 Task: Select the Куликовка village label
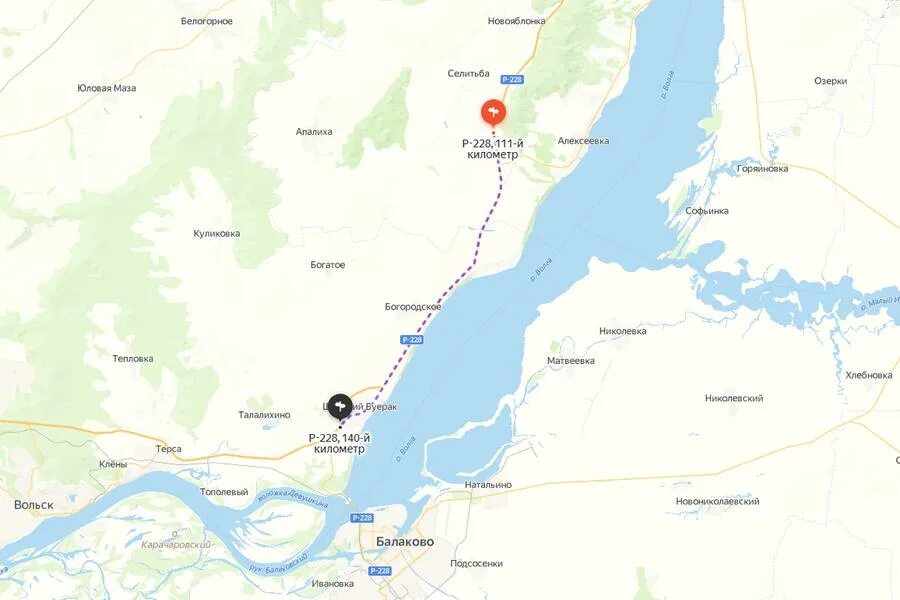point(217,234)
